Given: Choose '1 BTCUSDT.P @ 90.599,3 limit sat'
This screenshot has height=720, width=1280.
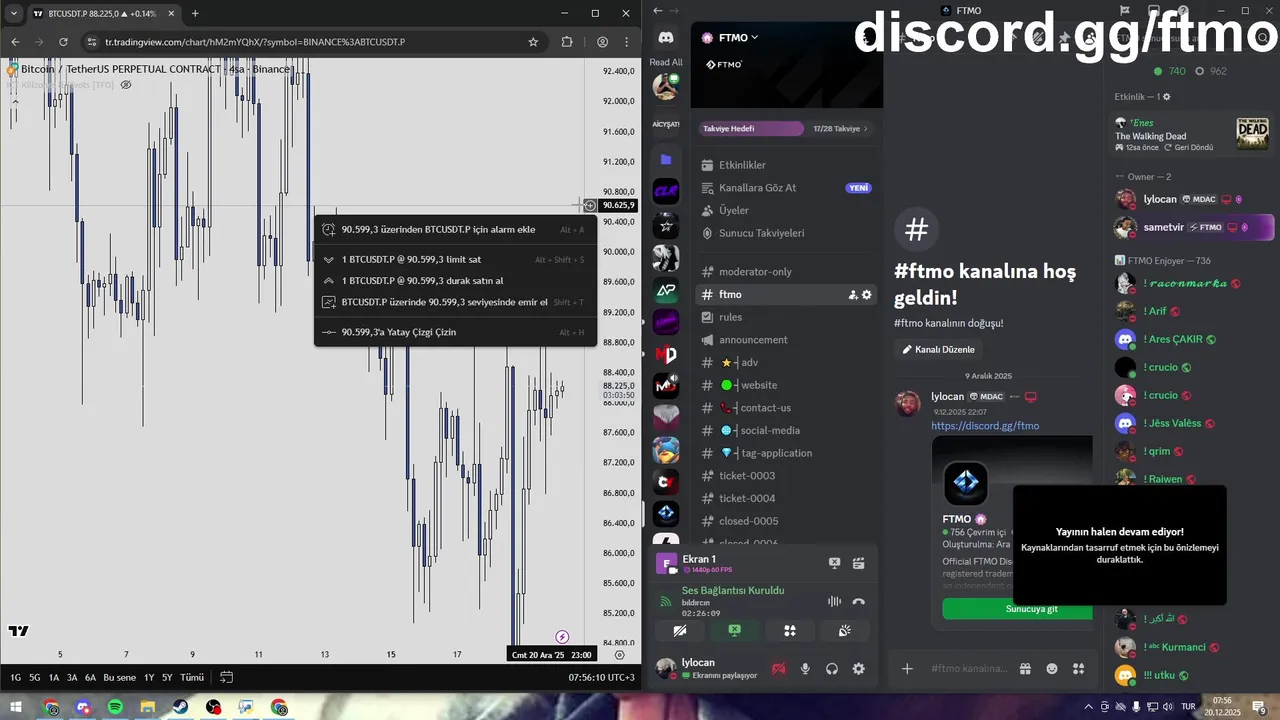Looking at the screenshot, I should [x=455, y=260].
